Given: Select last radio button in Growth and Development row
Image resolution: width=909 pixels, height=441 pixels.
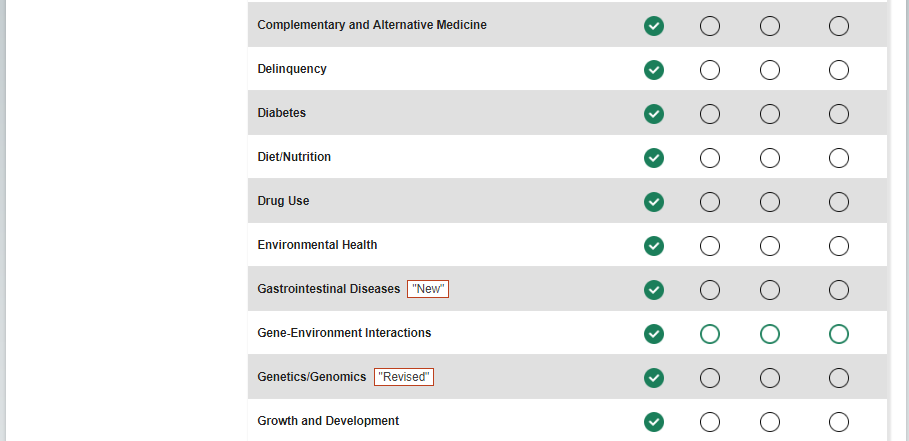Looking at the screenshot, I should point(839,422).
